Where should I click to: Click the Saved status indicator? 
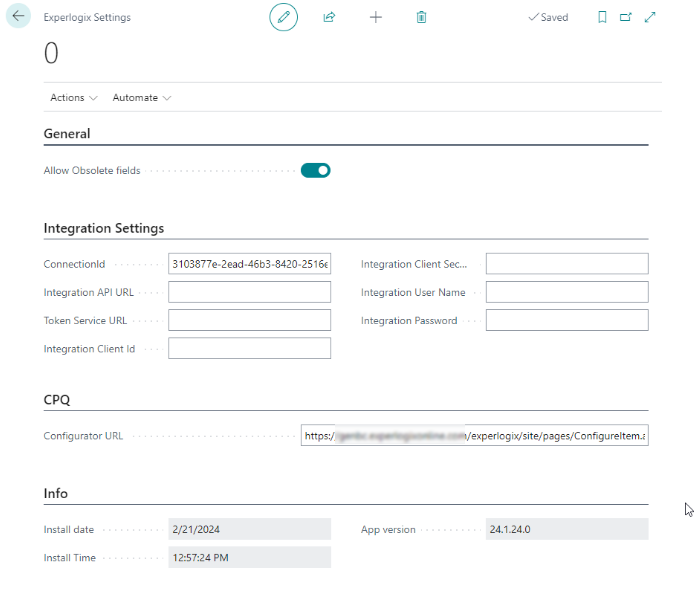[548, 17]
